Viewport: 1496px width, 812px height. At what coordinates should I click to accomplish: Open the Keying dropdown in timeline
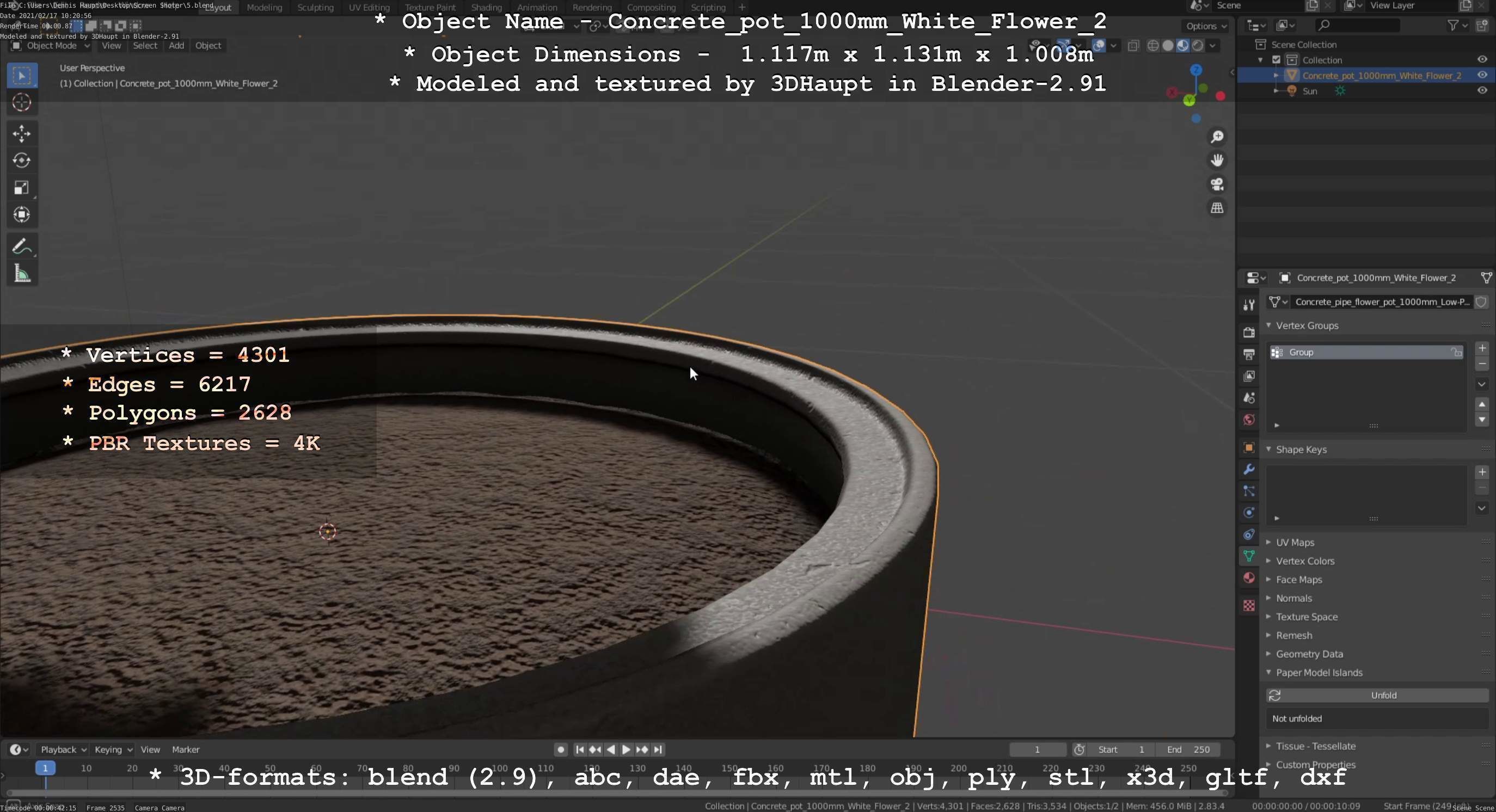tap(113, 750)
